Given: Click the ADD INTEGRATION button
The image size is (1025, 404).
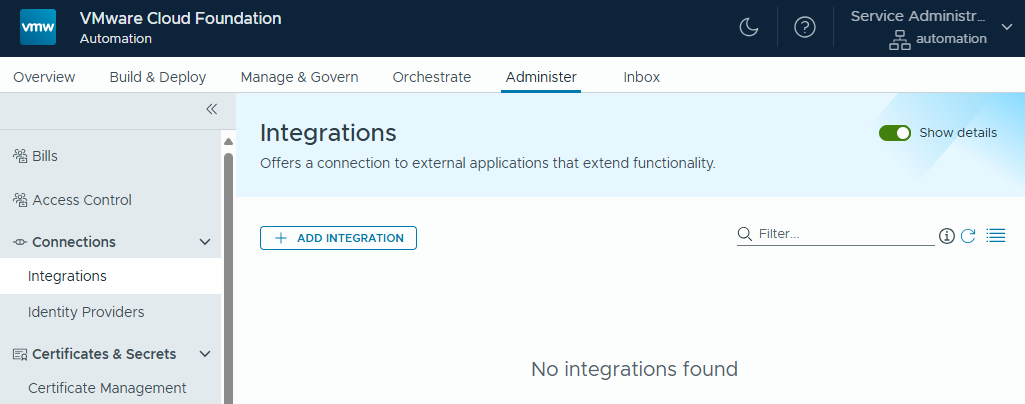Looking at the screenshot, I should pos(338,238).
